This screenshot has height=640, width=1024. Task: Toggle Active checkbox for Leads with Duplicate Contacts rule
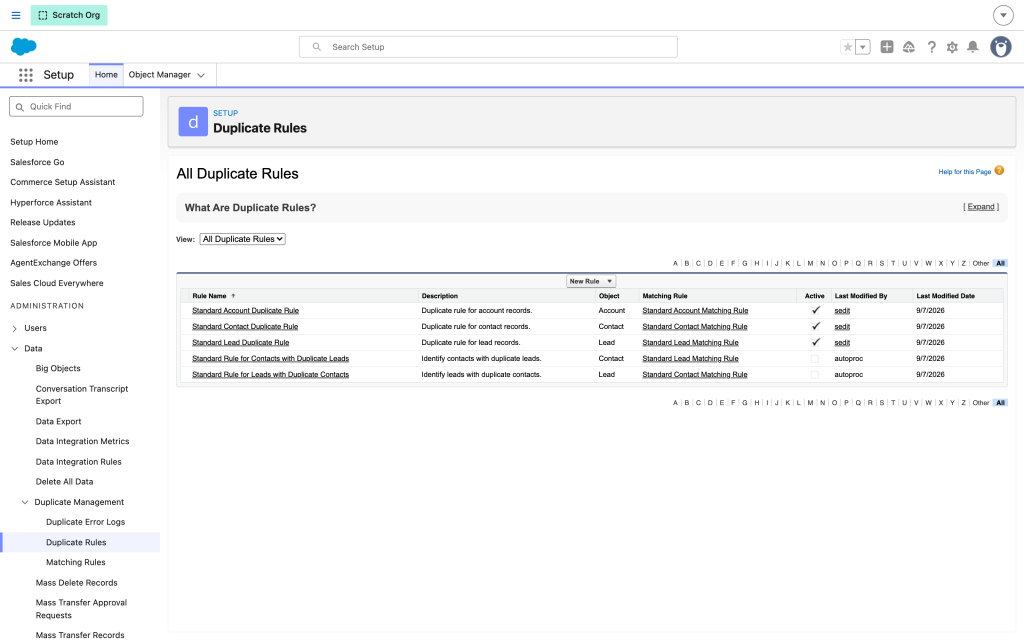click(814, 375)
